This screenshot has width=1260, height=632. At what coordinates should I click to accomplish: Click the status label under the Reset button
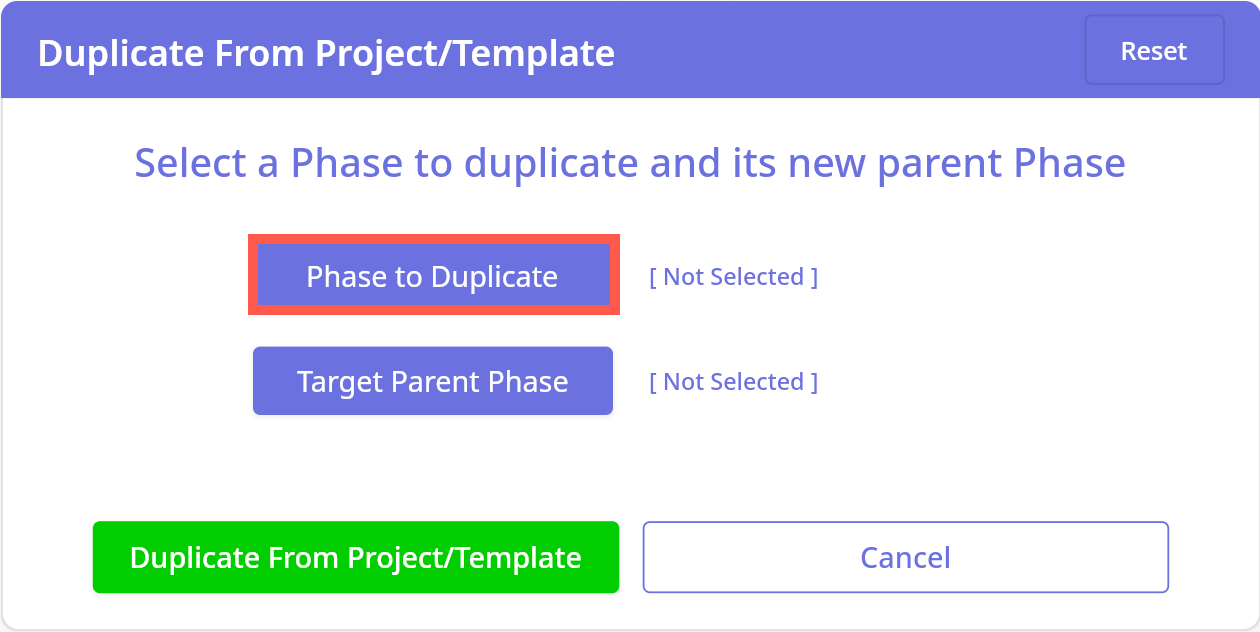[733, 277]
